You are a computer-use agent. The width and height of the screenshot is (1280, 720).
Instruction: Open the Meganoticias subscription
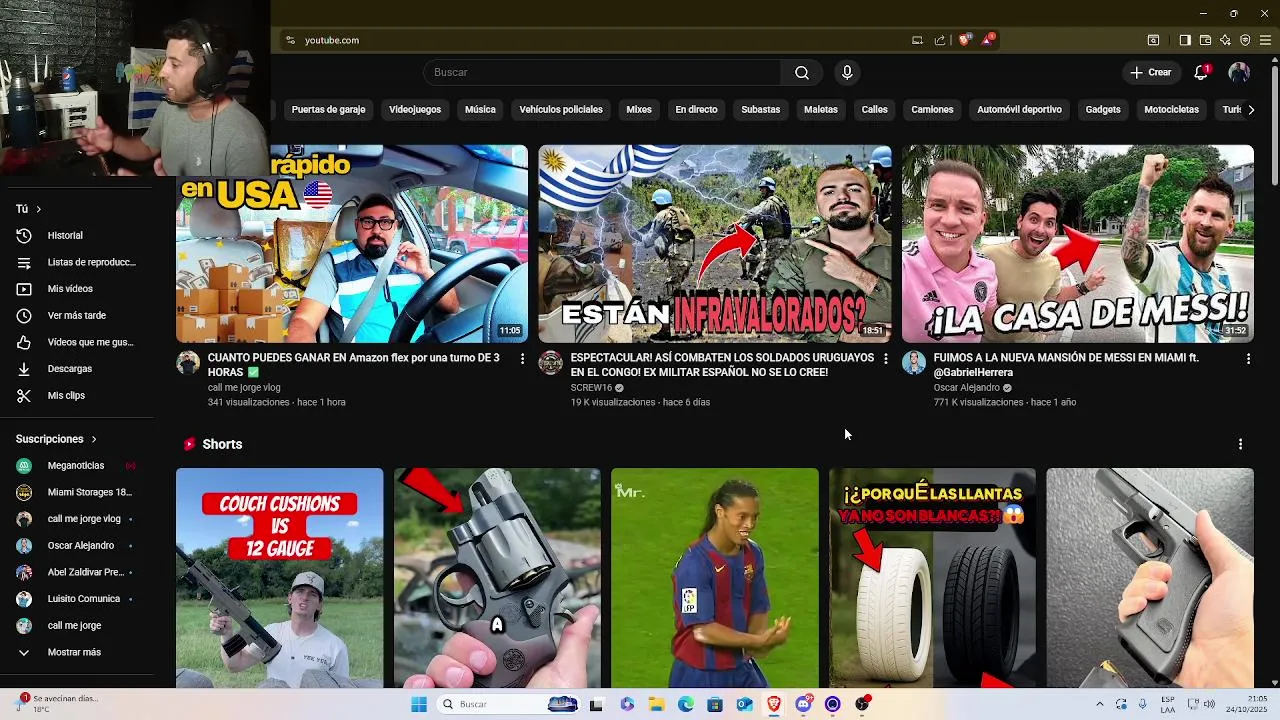(x=77, y=466)
